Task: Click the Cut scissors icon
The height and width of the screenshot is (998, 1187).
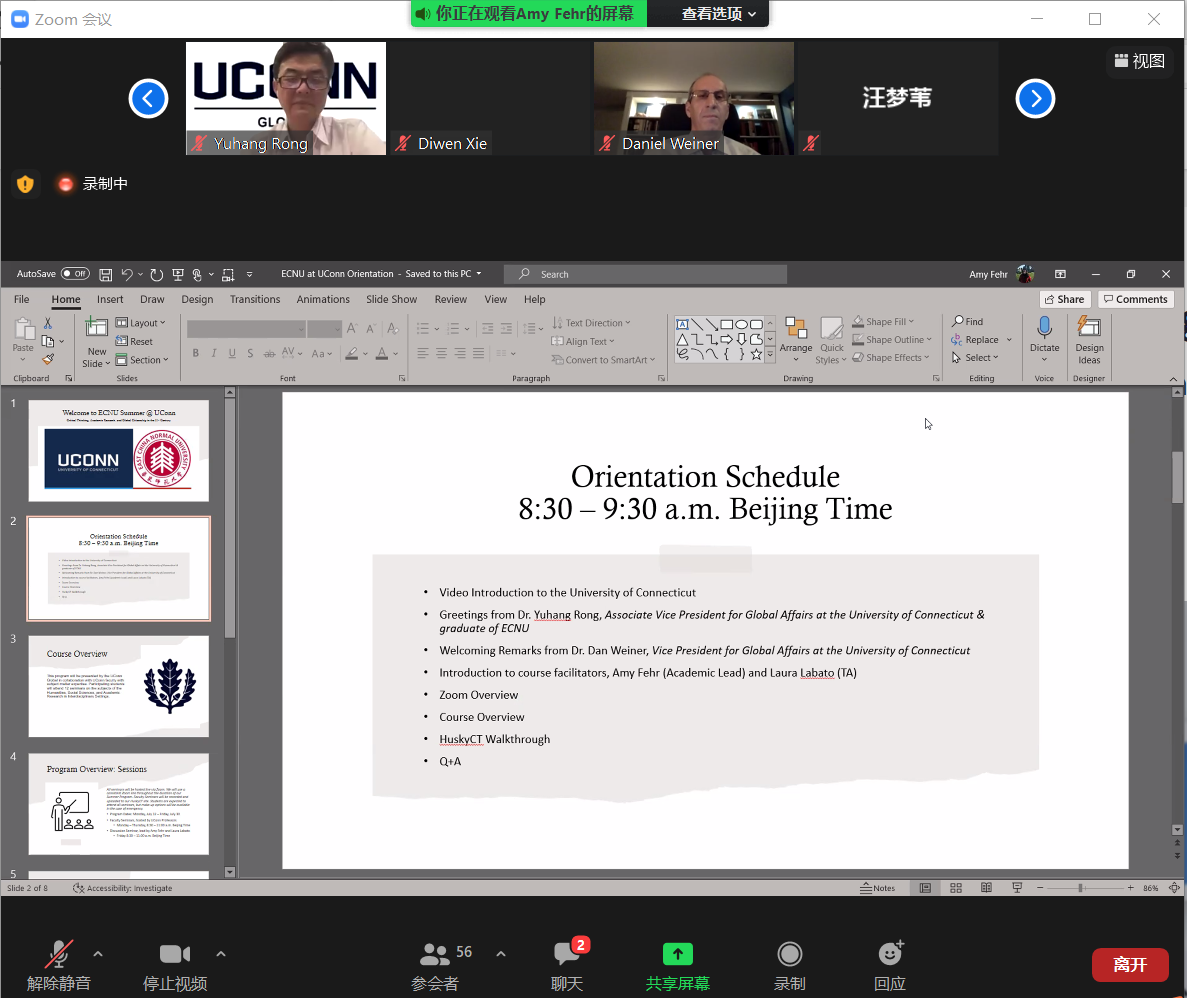Action: [x=48, y=323]
